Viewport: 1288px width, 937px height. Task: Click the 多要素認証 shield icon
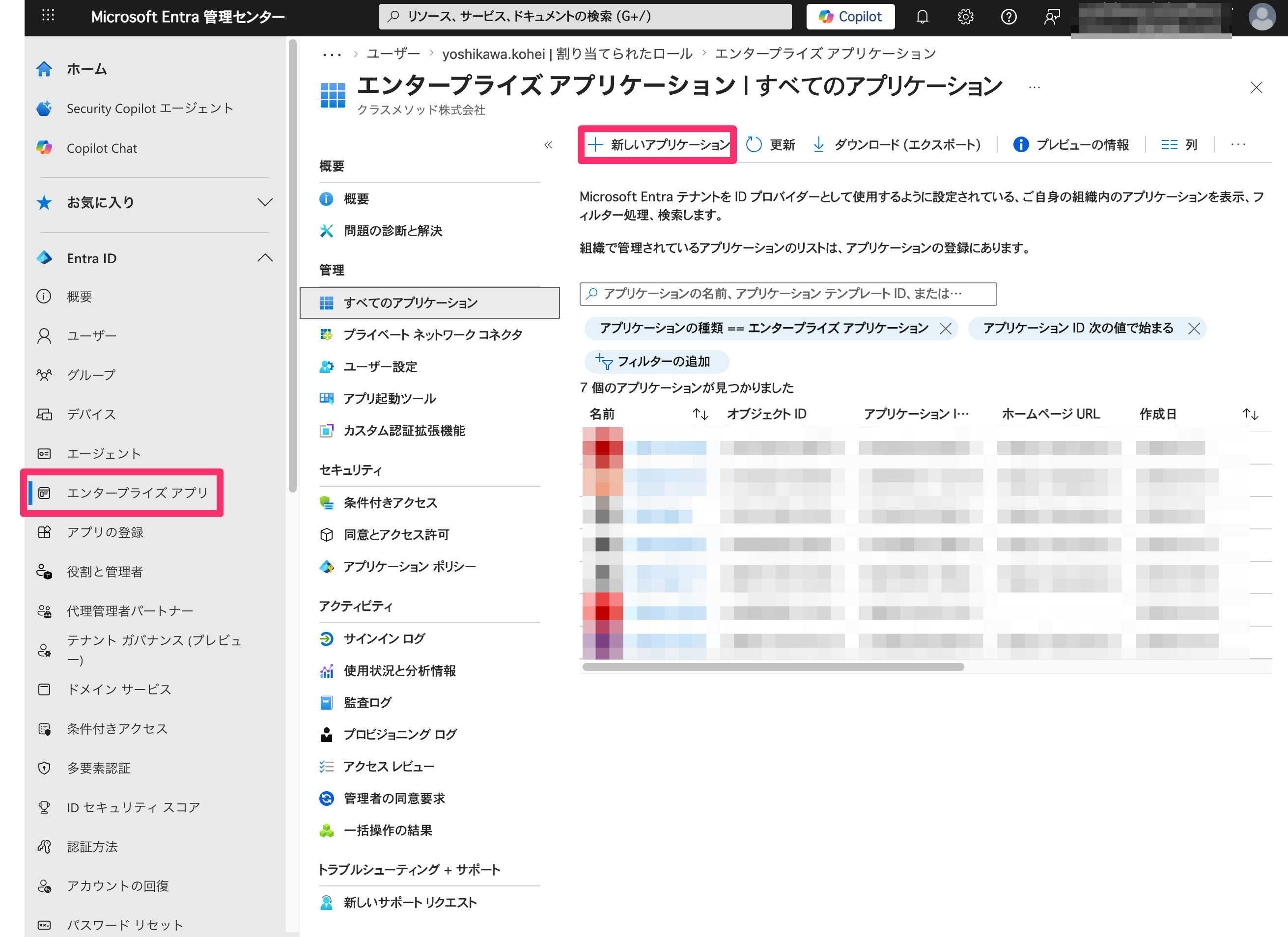point(44,769)
